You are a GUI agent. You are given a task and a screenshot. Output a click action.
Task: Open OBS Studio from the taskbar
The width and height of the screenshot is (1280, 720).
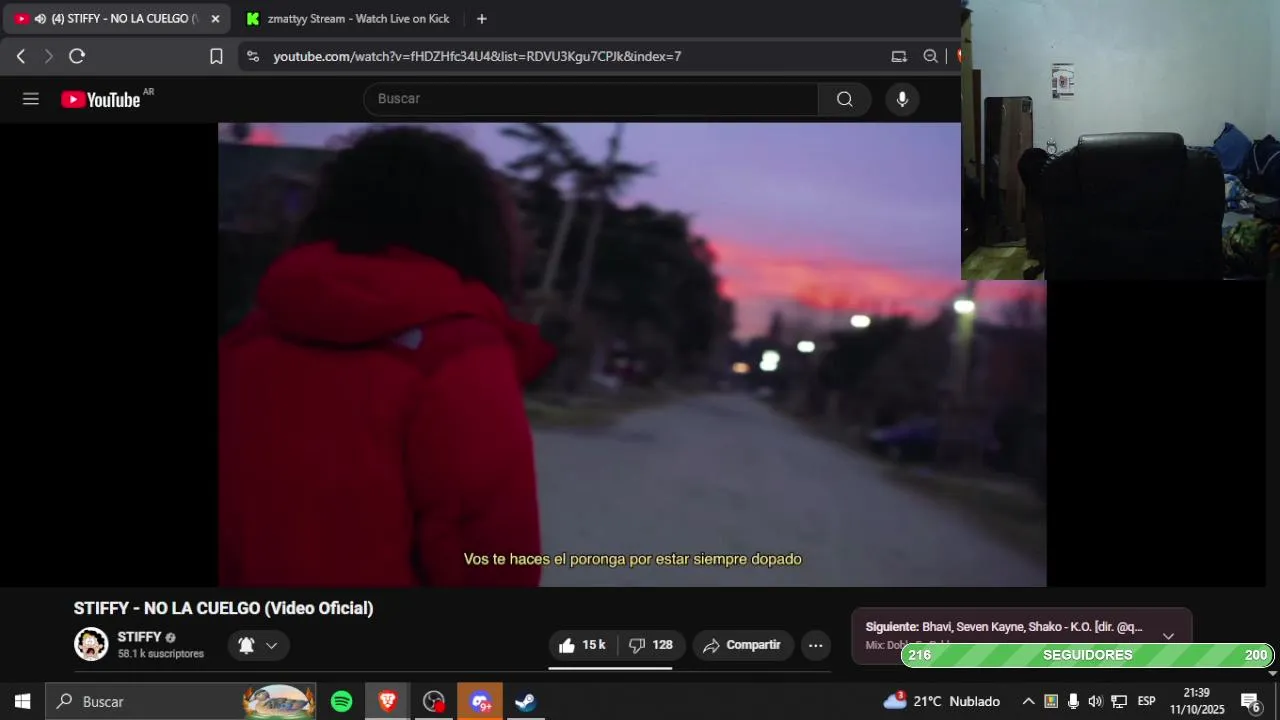coord(434,701)
